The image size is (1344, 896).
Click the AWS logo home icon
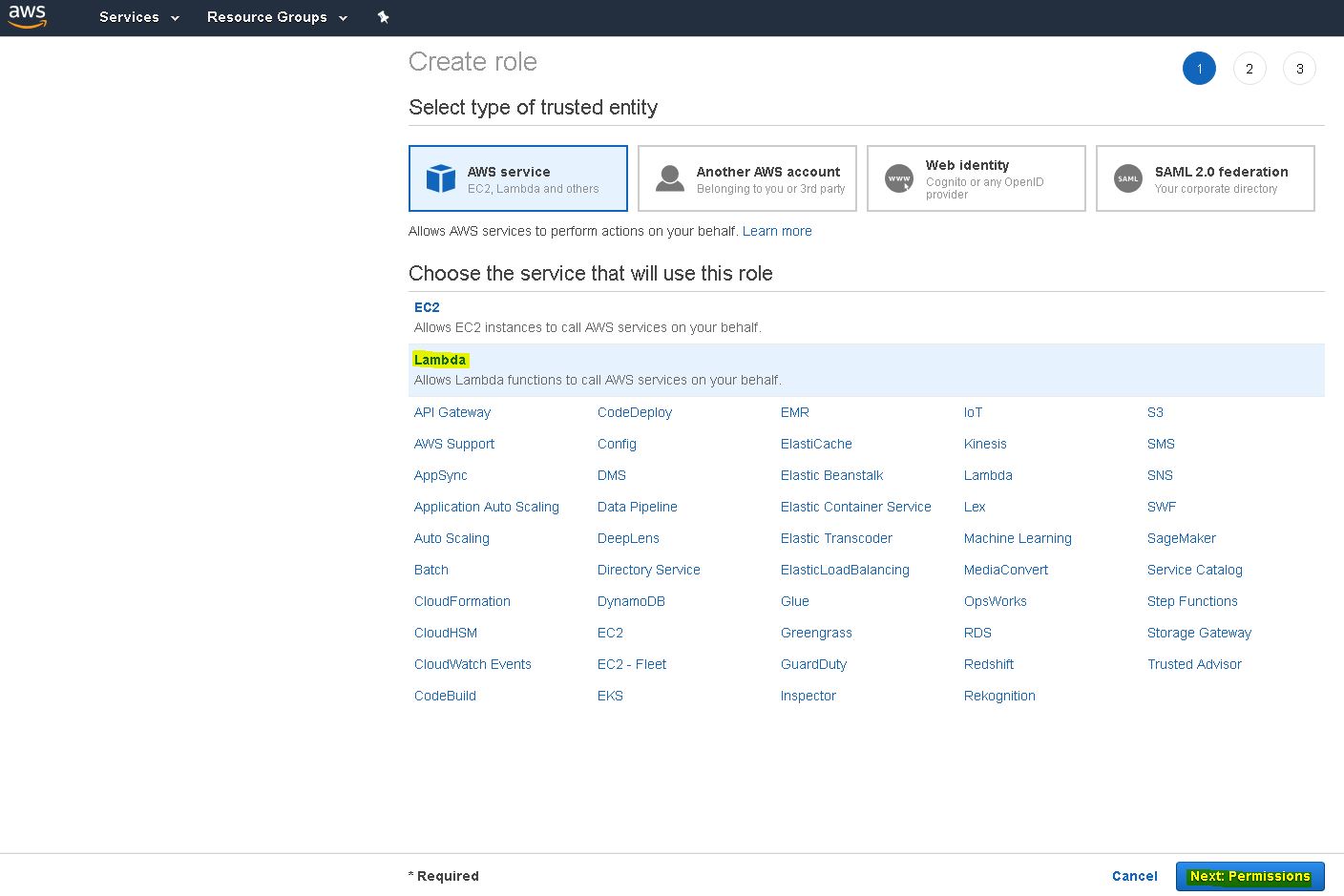click(27, 16)
